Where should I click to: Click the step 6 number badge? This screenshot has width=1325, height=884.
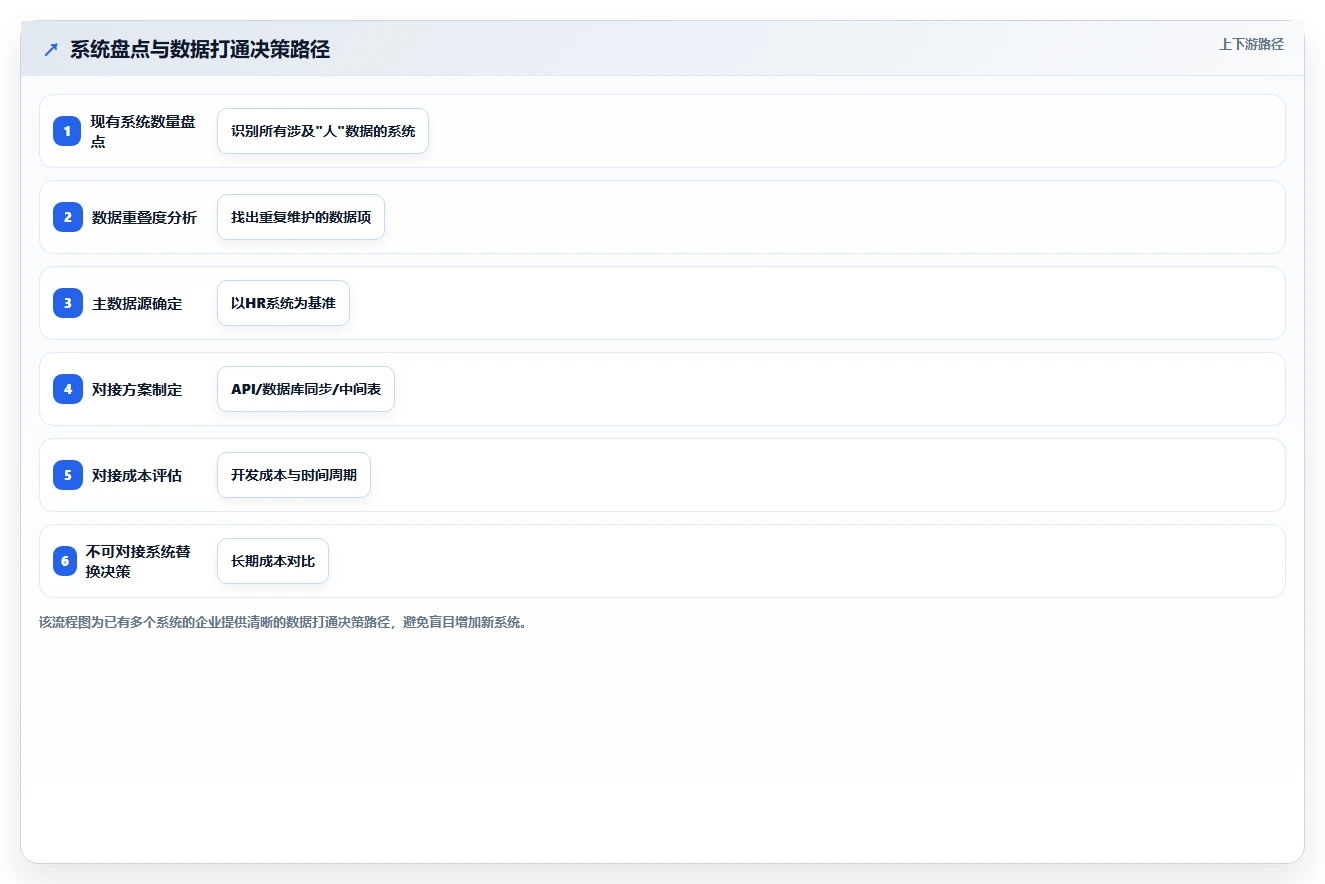[65, 561]
